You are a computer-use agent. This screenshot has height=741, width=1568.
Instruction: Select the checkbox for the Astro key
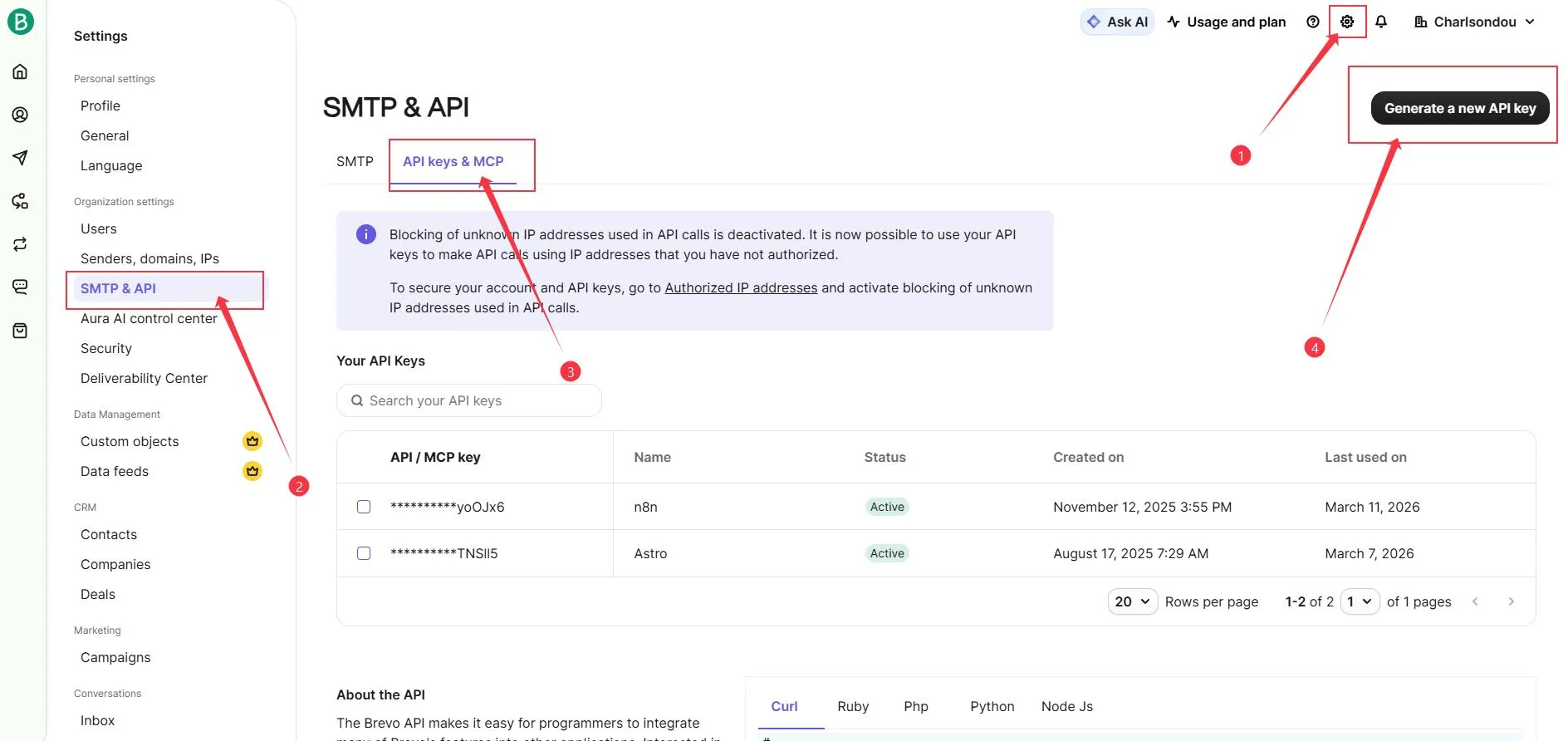coord(364,553)
